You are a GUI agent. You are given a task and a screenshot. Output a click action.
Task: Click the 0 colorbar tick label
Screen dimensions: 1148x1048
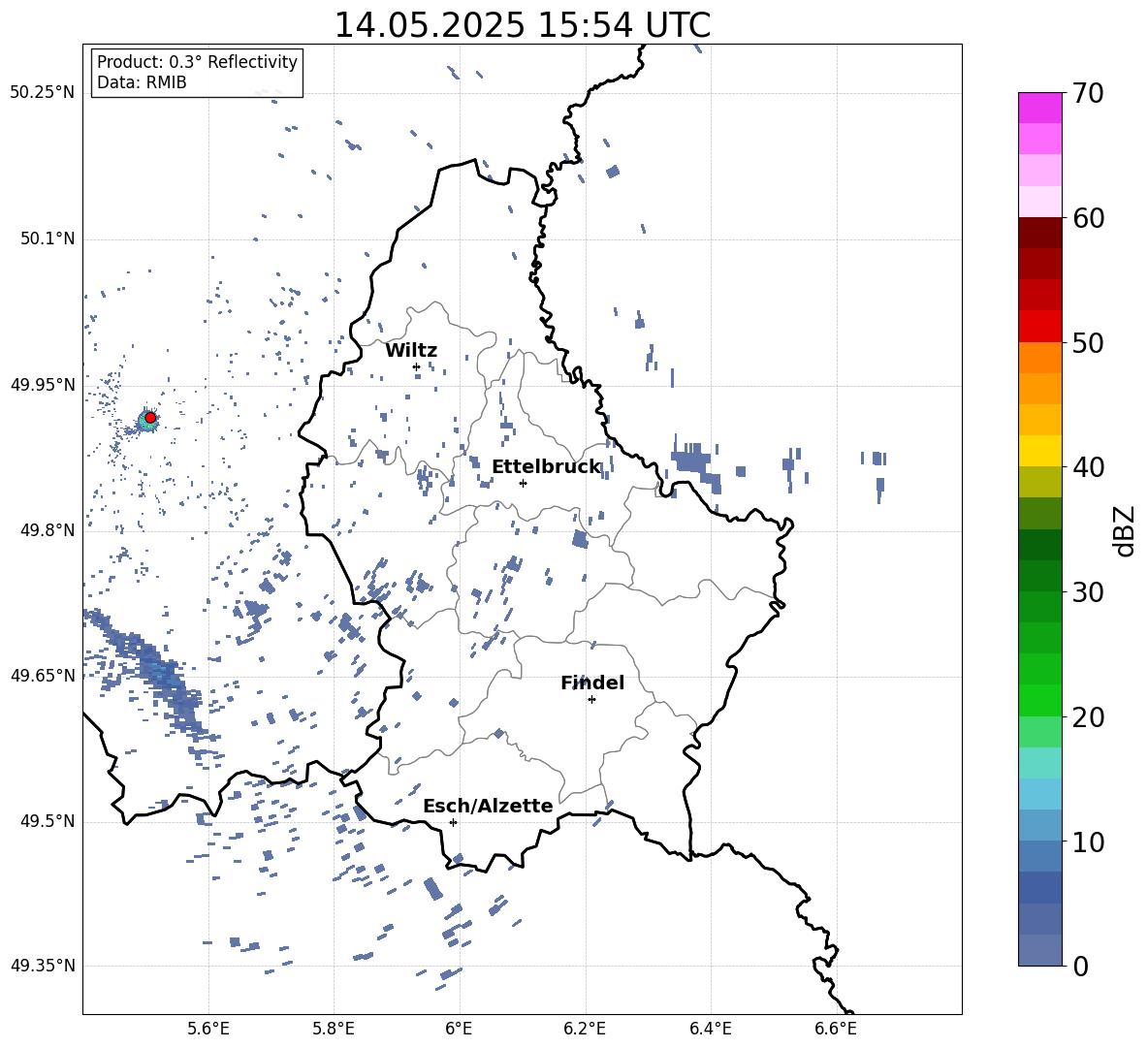(x=1080, y=966)
